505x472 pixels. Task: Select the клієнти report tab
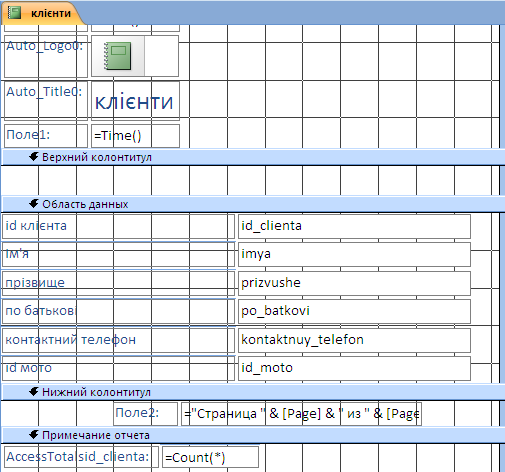click(42, 13)
